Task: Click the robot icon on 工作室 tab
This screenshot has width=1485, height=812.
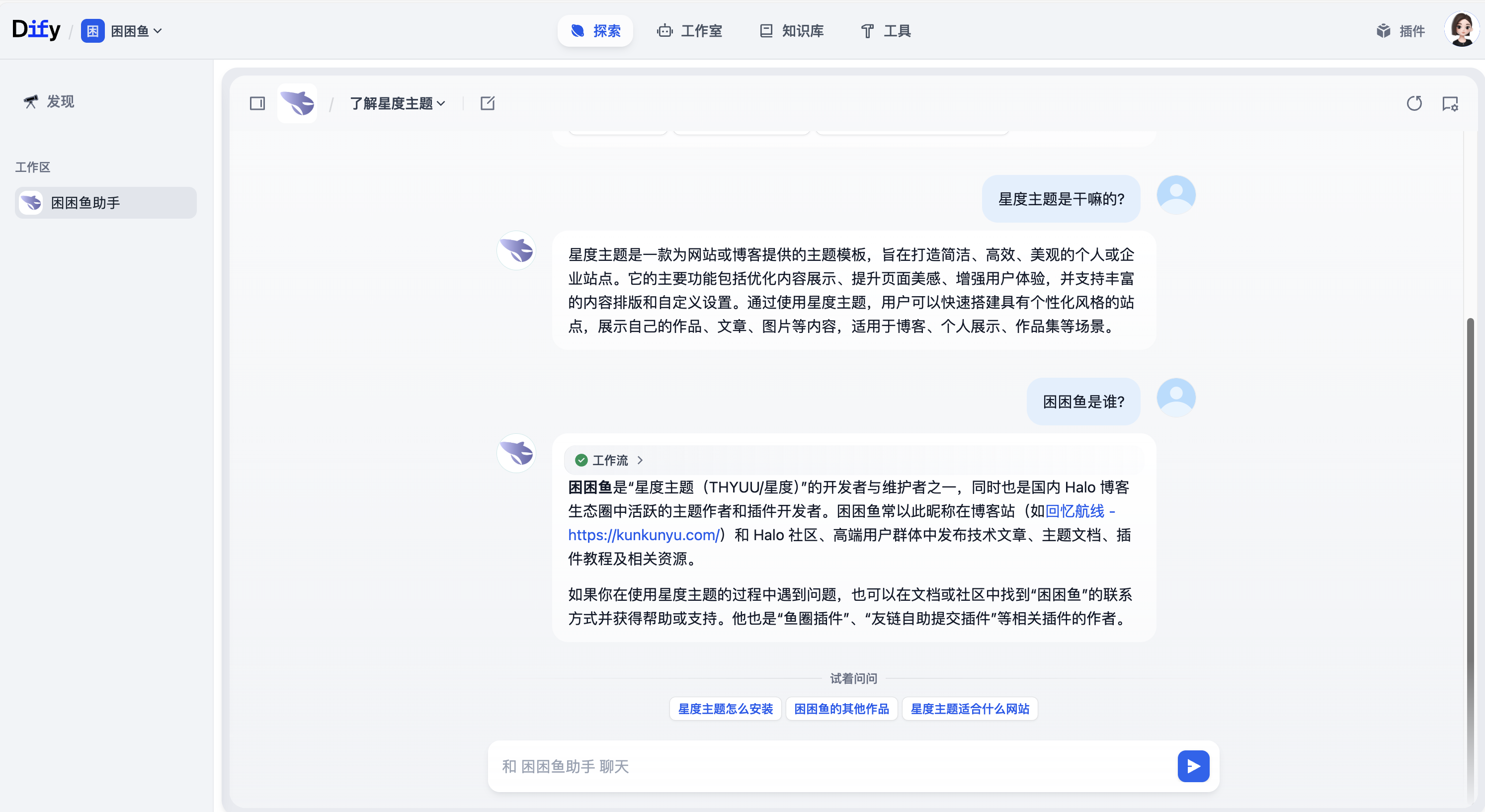Action: (x=664, y=30)
